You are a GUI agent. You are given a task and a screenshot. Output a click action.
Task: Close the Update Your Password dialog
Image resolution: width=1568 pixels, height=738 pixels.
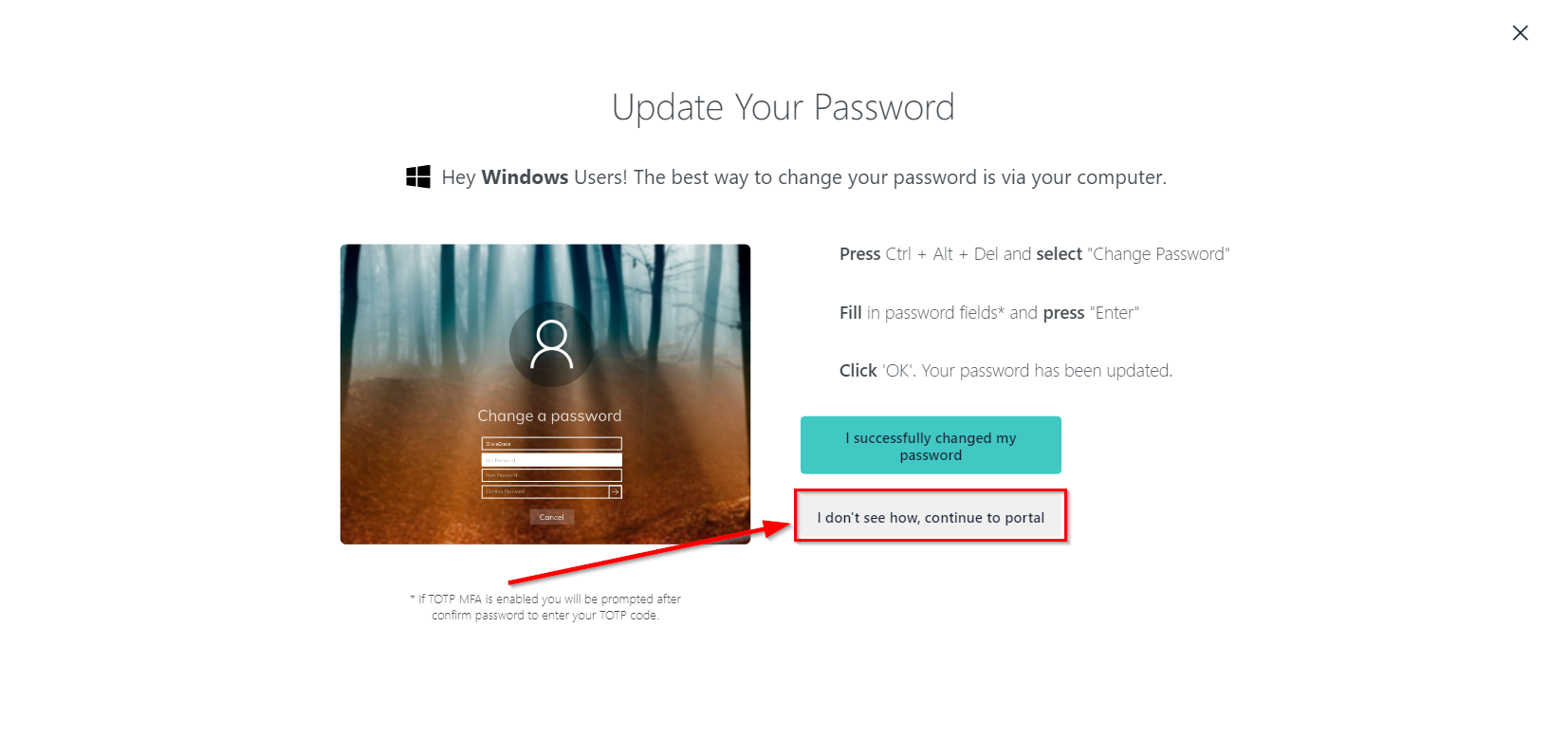coord(1520,33)
